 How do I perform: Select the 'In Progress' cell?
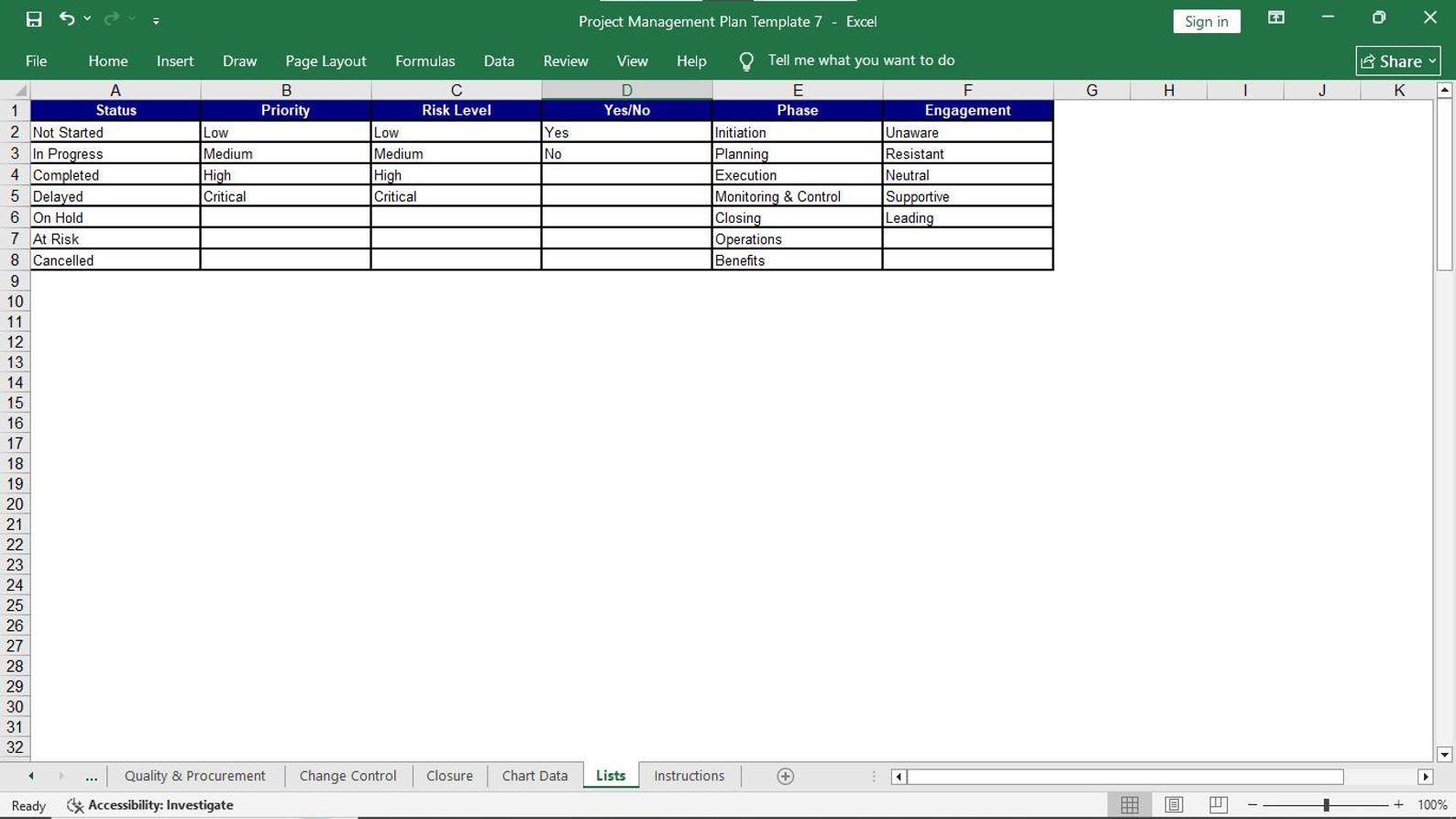(x=116, y=154)
